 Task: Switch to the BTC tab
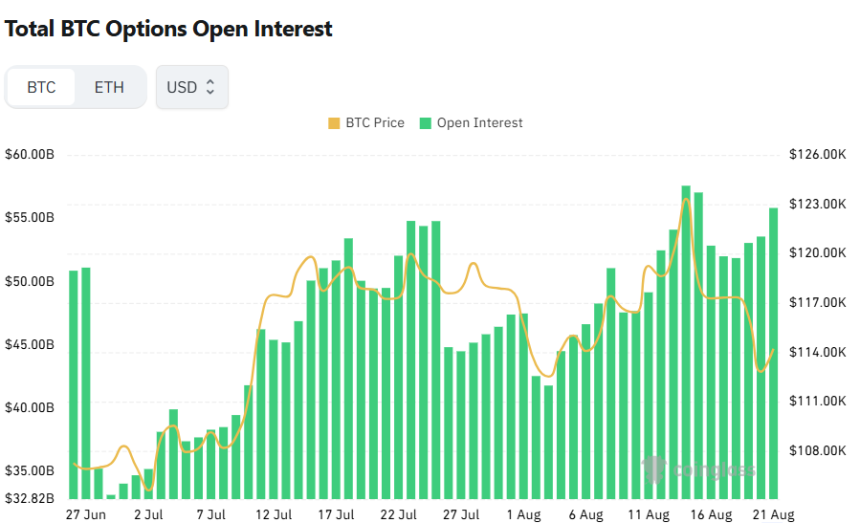point(42,87)
